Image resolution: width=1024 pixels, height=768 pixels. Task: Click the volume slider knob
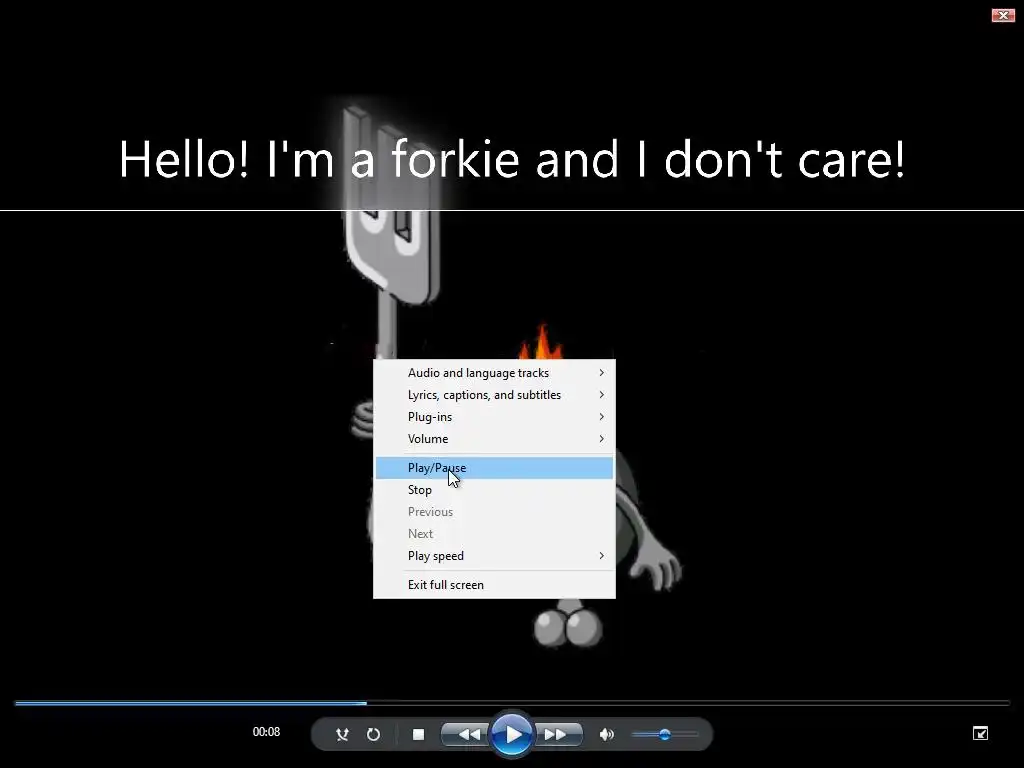tap(664, 734)
